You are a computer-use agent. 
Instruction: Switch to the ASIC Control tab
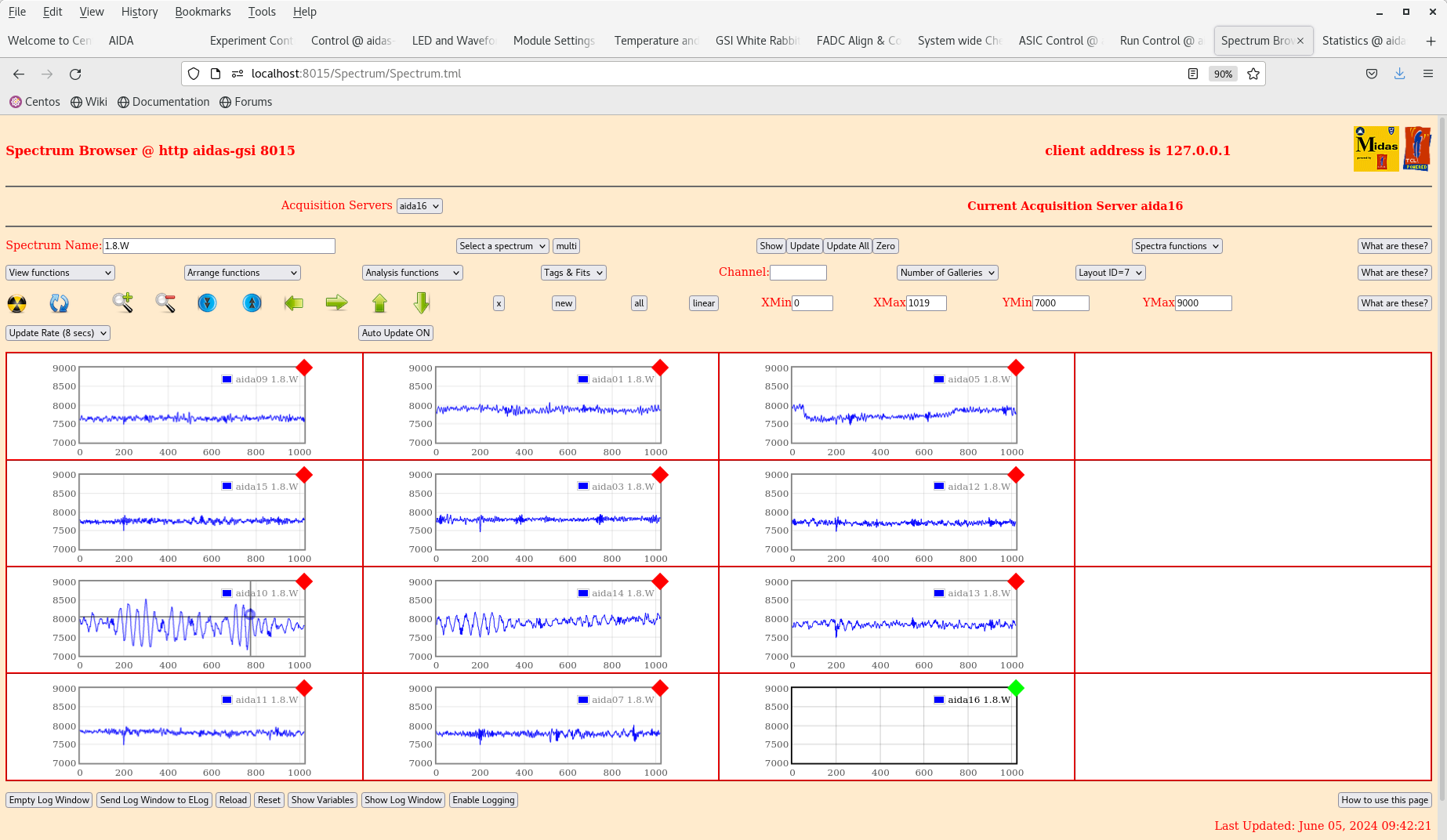tap(1060, 41)
